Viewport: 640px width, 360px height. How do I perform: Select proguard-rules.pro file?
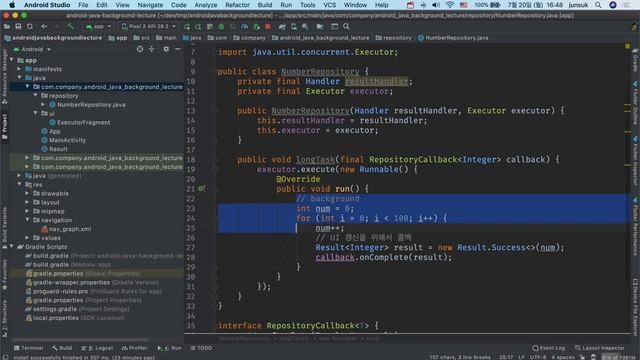(60, 291)
